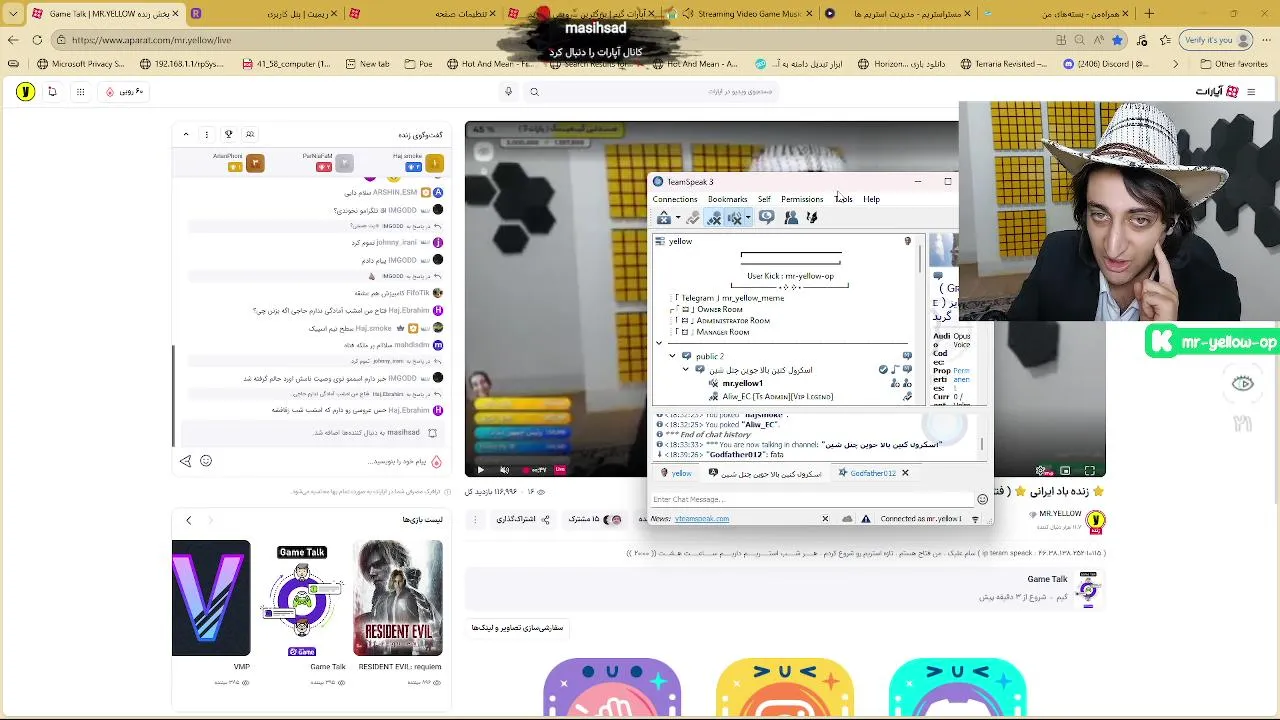Open yteamspeak.com news link
This screenshot has width=1280, height=720.
click(702, 519)
